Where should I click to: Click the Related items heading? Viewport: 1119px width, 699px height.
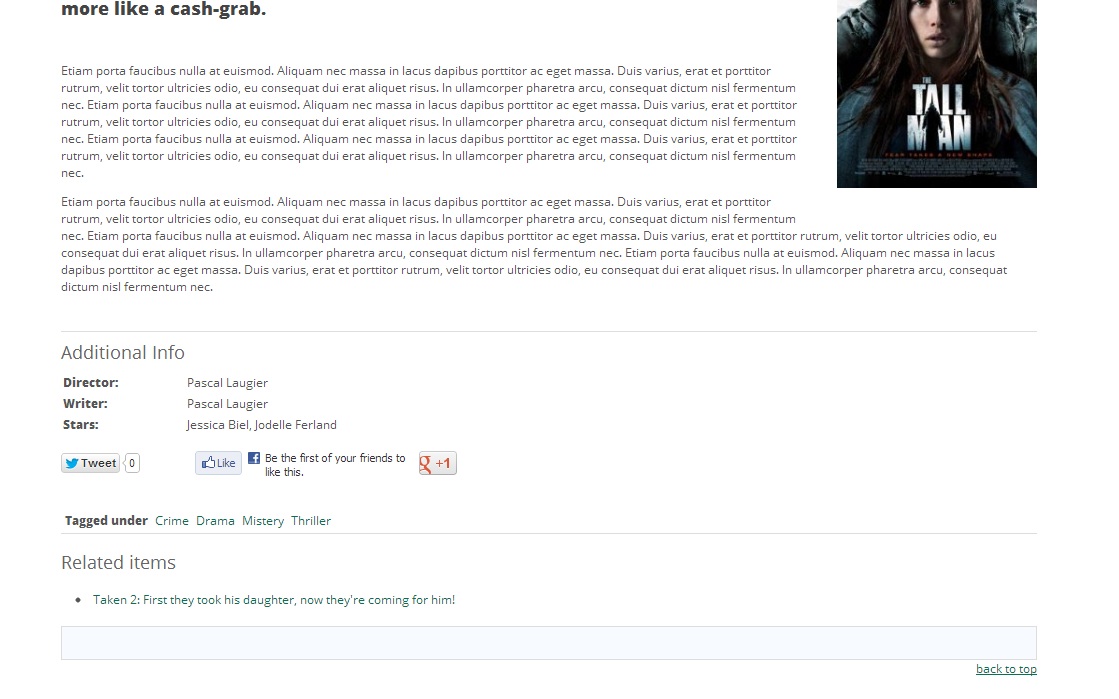pos(118,563)
